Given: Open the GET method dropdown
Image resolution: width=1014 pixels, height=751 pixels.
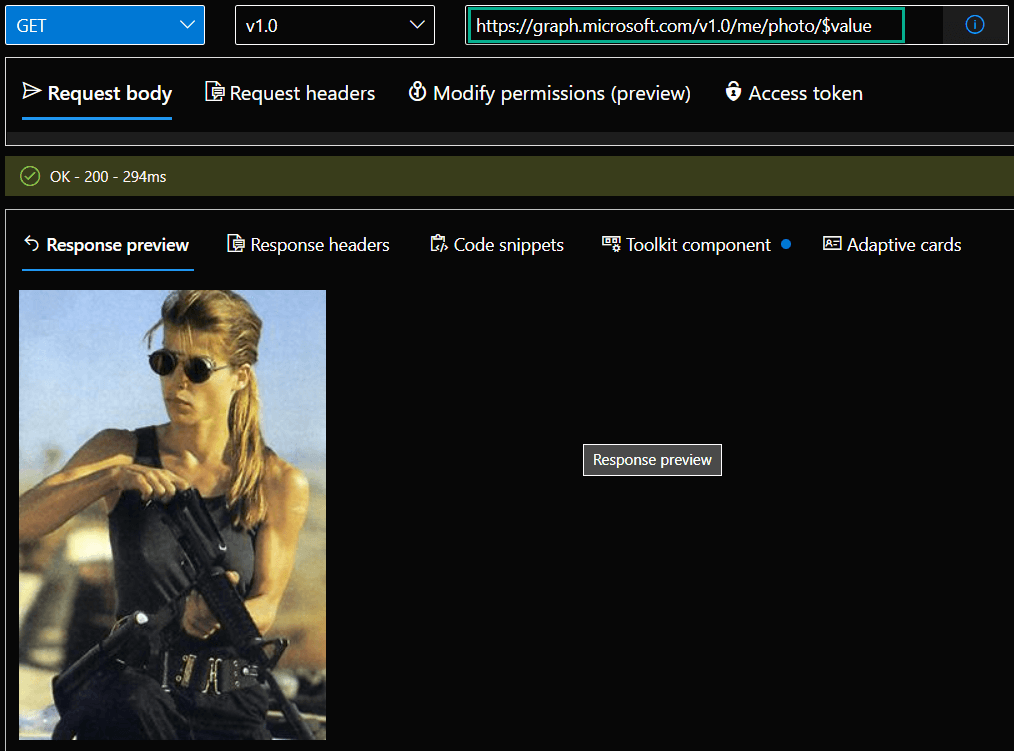Looking at the screenshot, I should pos(105,25).
